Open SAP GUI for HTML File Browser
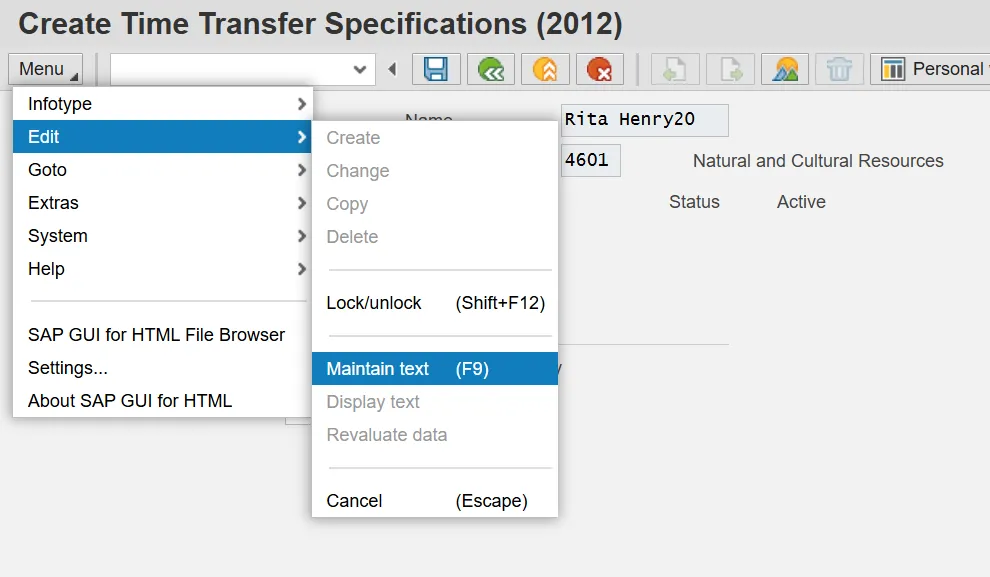This screenshot has height=577, width=990. (156, 335)
